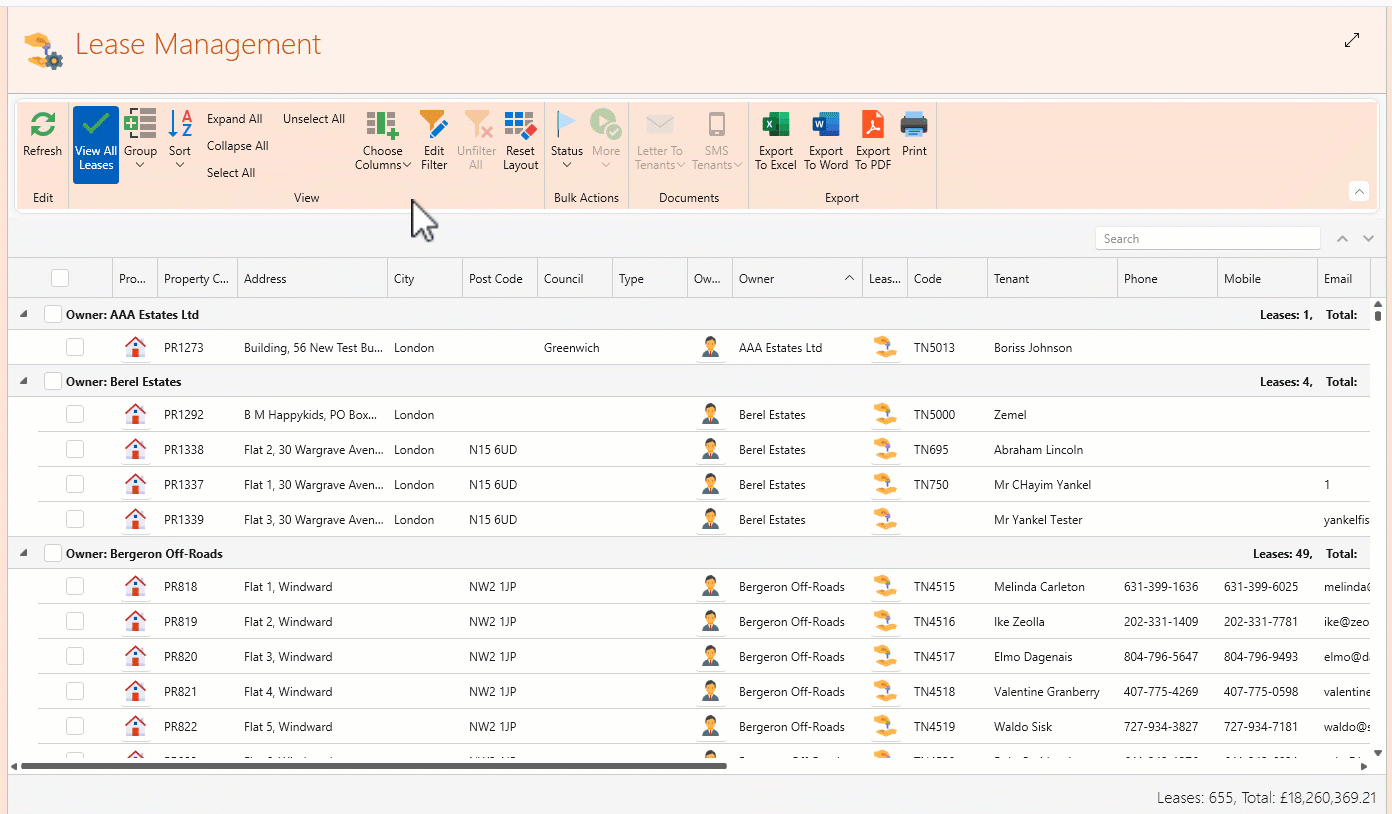Tick the checkbox on row PR1292
The width and height of the screenshot is (1392, 814).
point(75,414)
